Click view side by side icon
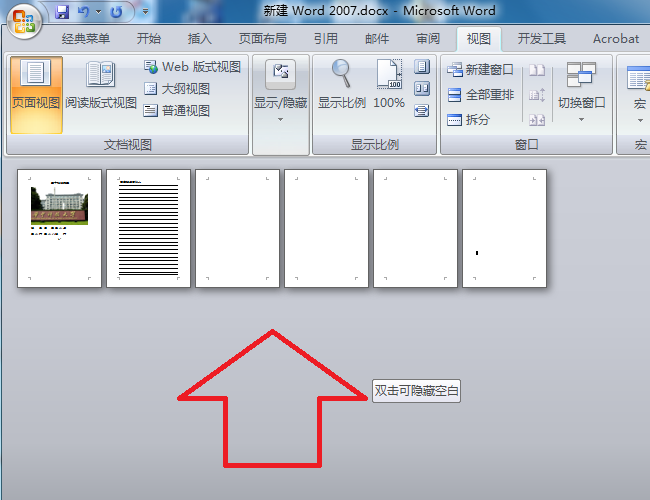This screenshot has width=650, height=500. tap(537, 70)
